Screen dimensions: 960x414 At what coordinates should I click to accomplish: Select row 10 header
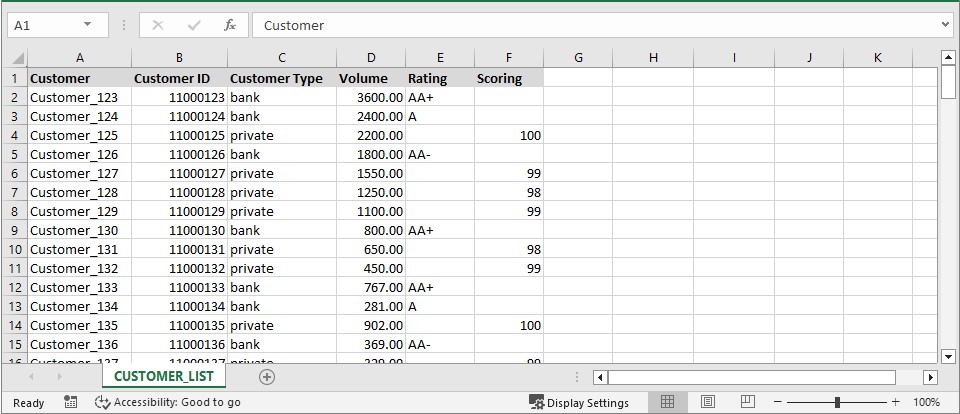pos(15,249)
